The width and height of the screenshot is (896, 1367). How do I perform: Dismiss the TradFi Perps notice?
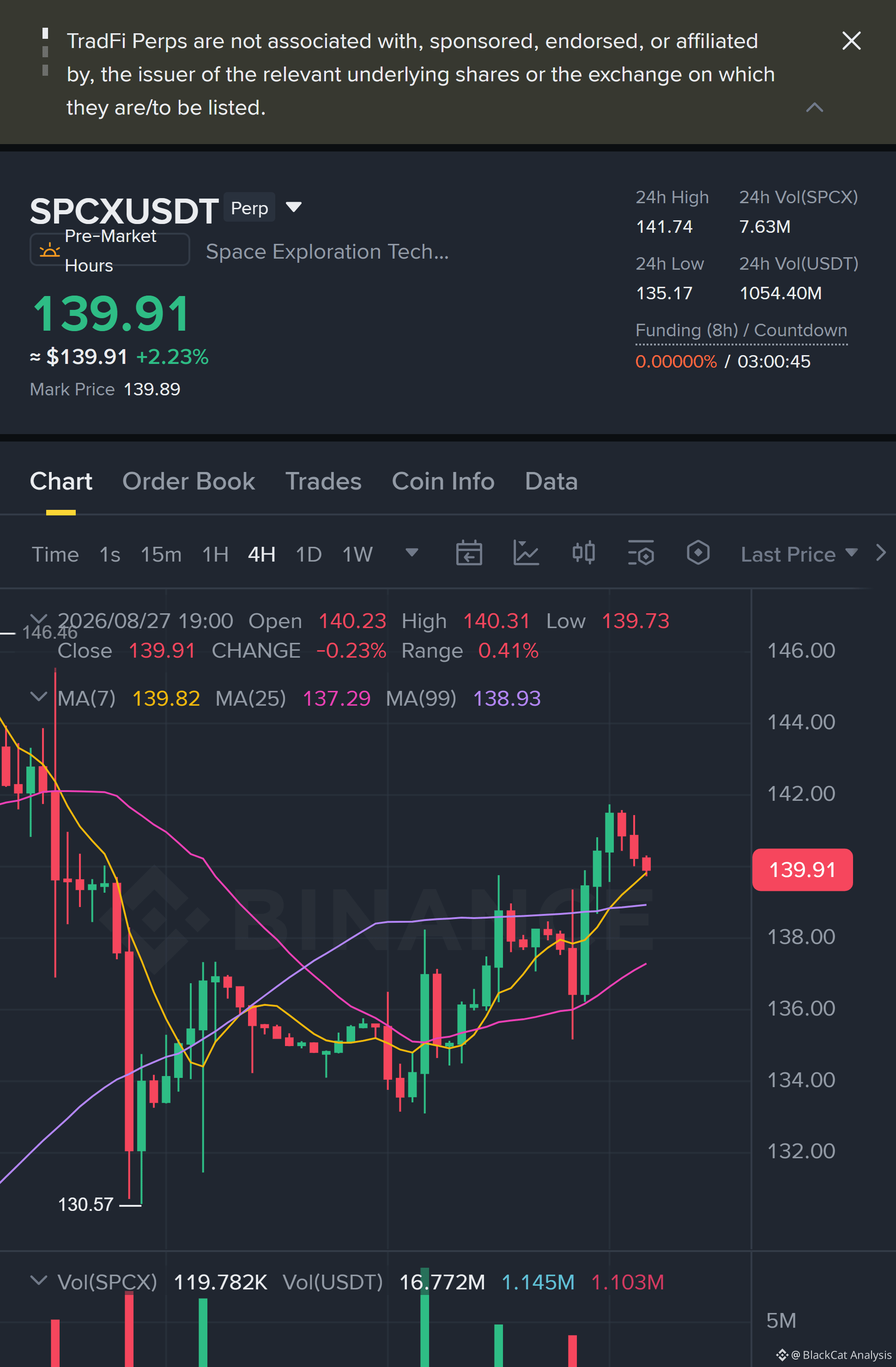click(x=851, y=41)
